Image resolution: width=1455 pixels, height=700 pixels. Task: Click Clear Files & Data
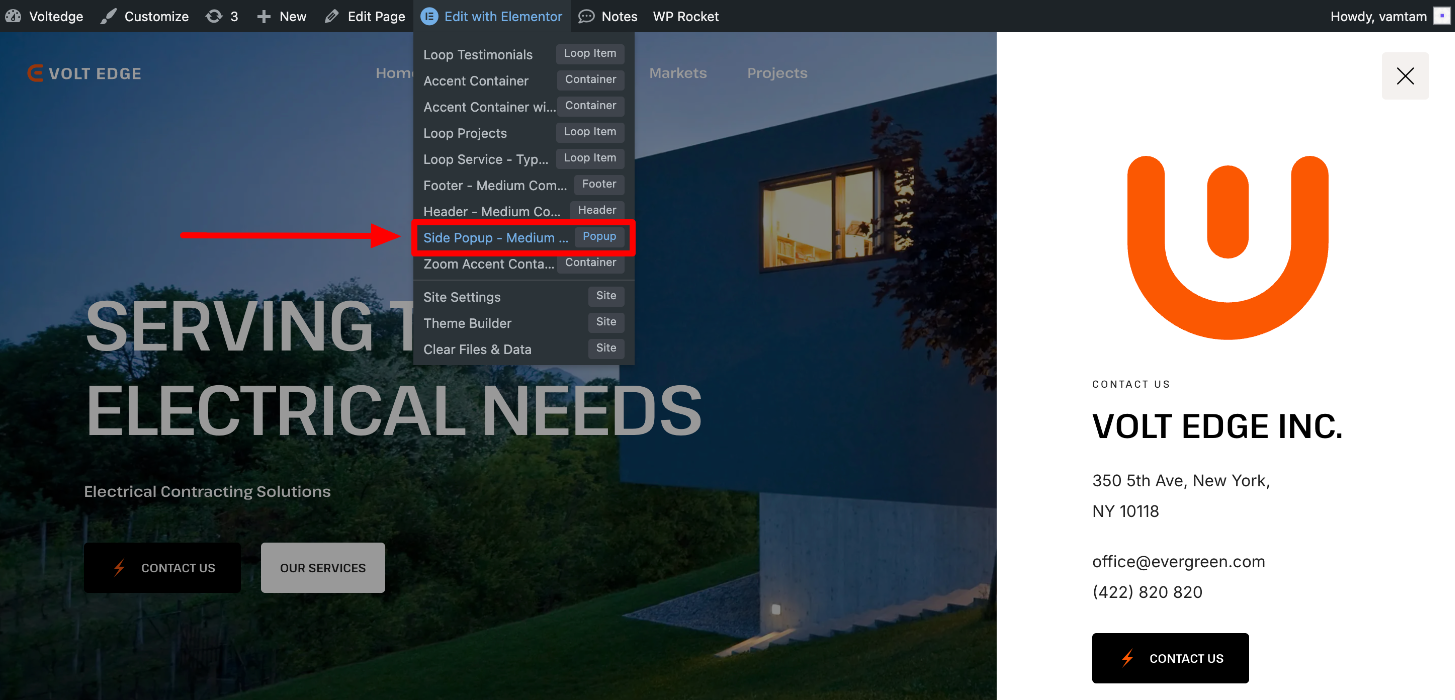523,348
